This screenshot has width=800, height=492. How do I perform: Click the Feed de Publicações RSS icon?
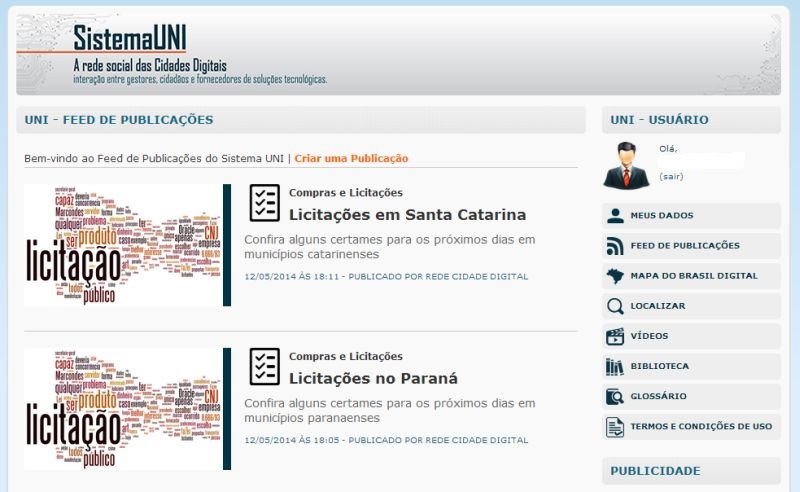click(615, 245)
